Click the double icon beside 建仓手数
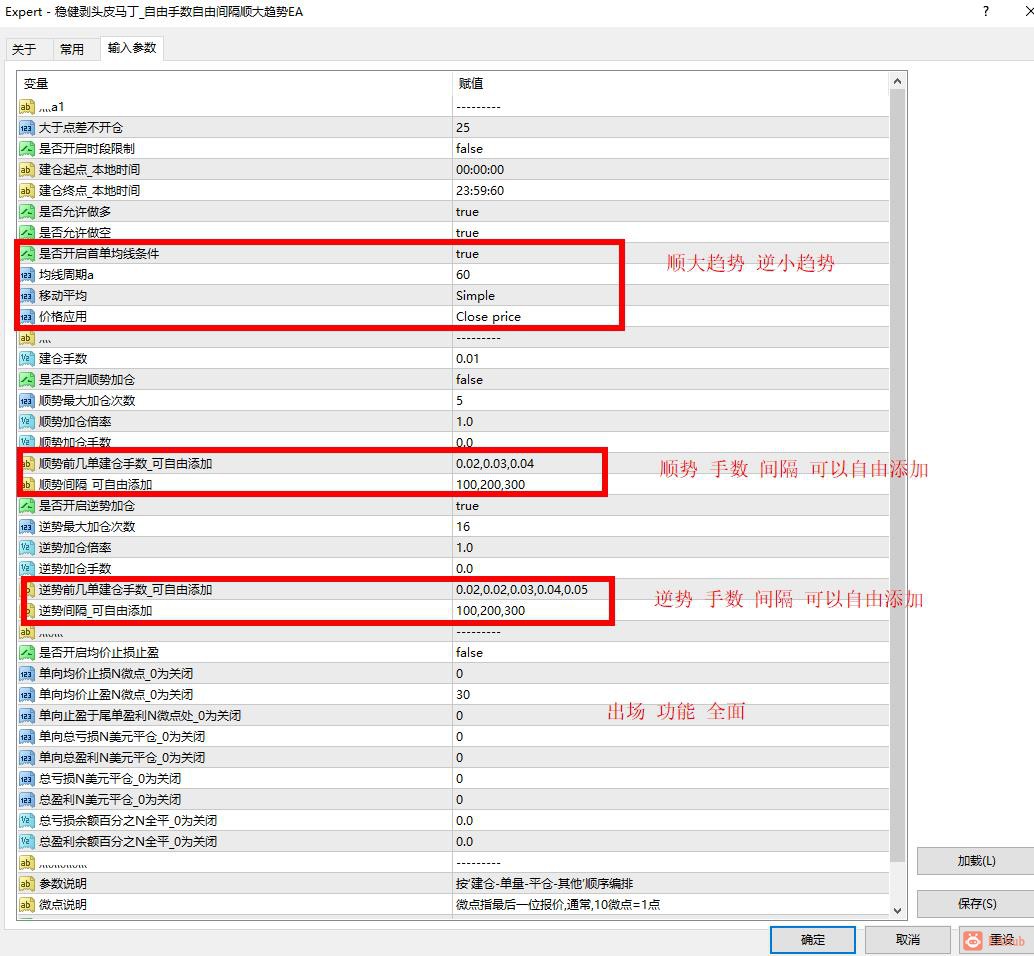The height and width of the screenshot is (956, 1034). coord(26,359)
